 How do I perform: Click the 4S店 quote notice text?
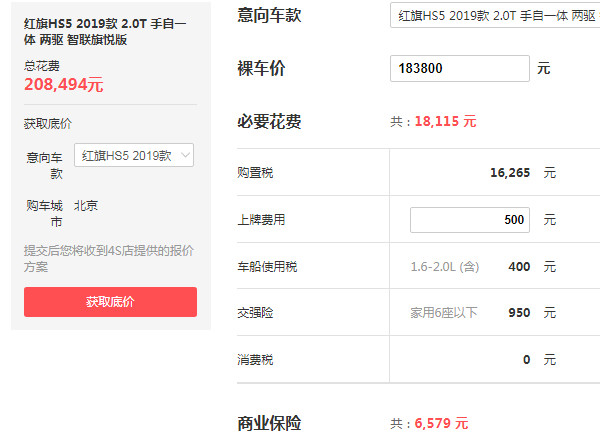(x=109, y=258)
